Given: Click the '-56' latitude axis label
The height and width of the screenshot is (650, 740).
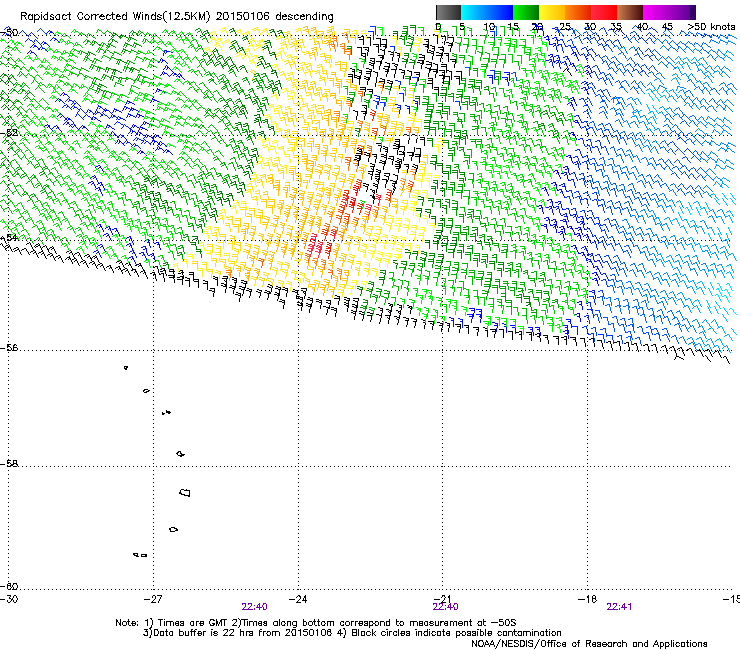Looking at the screenshot, I should click(9, 348).
